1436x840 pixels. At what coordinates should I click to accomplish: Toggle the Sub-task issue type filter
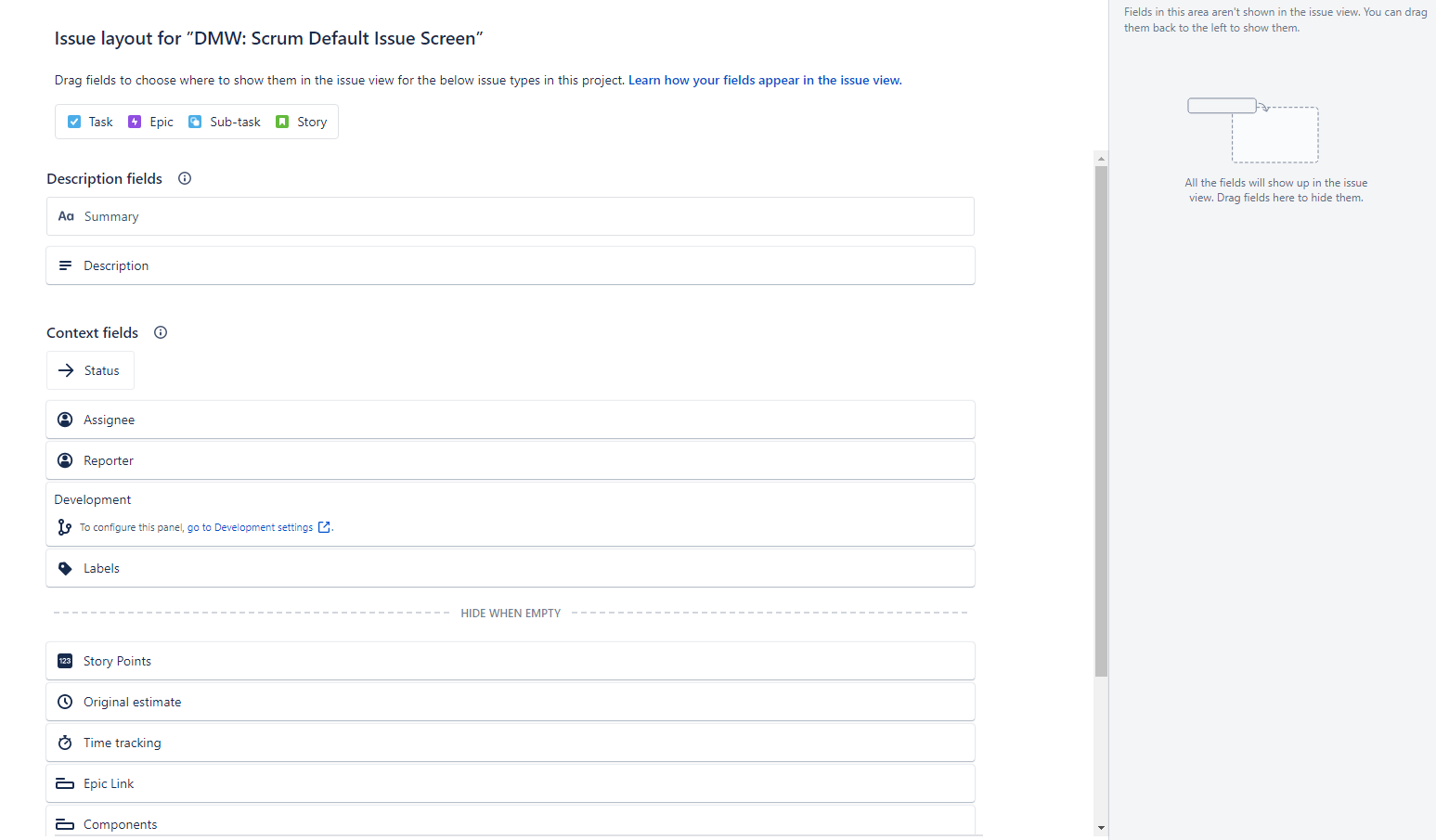click(224, 121)
